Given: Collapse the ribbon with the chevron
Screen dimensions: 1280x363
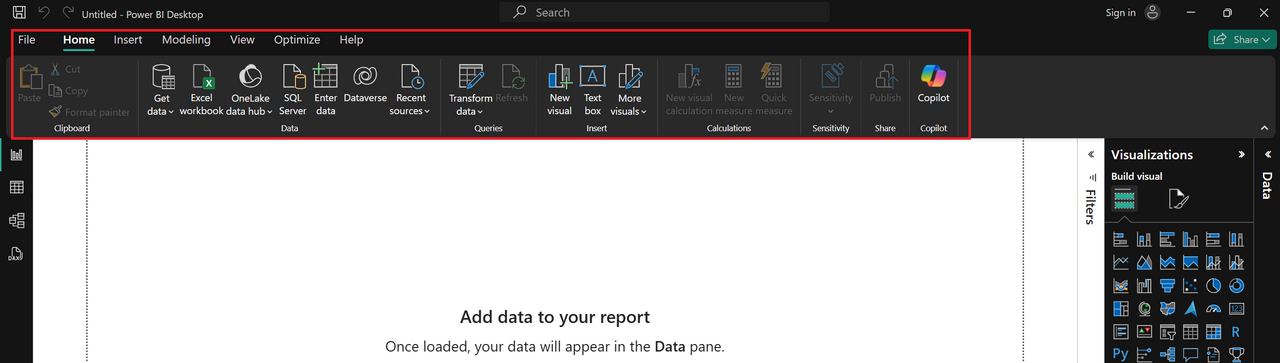Looking at the screenshot, I should [x=1263, y=128].
